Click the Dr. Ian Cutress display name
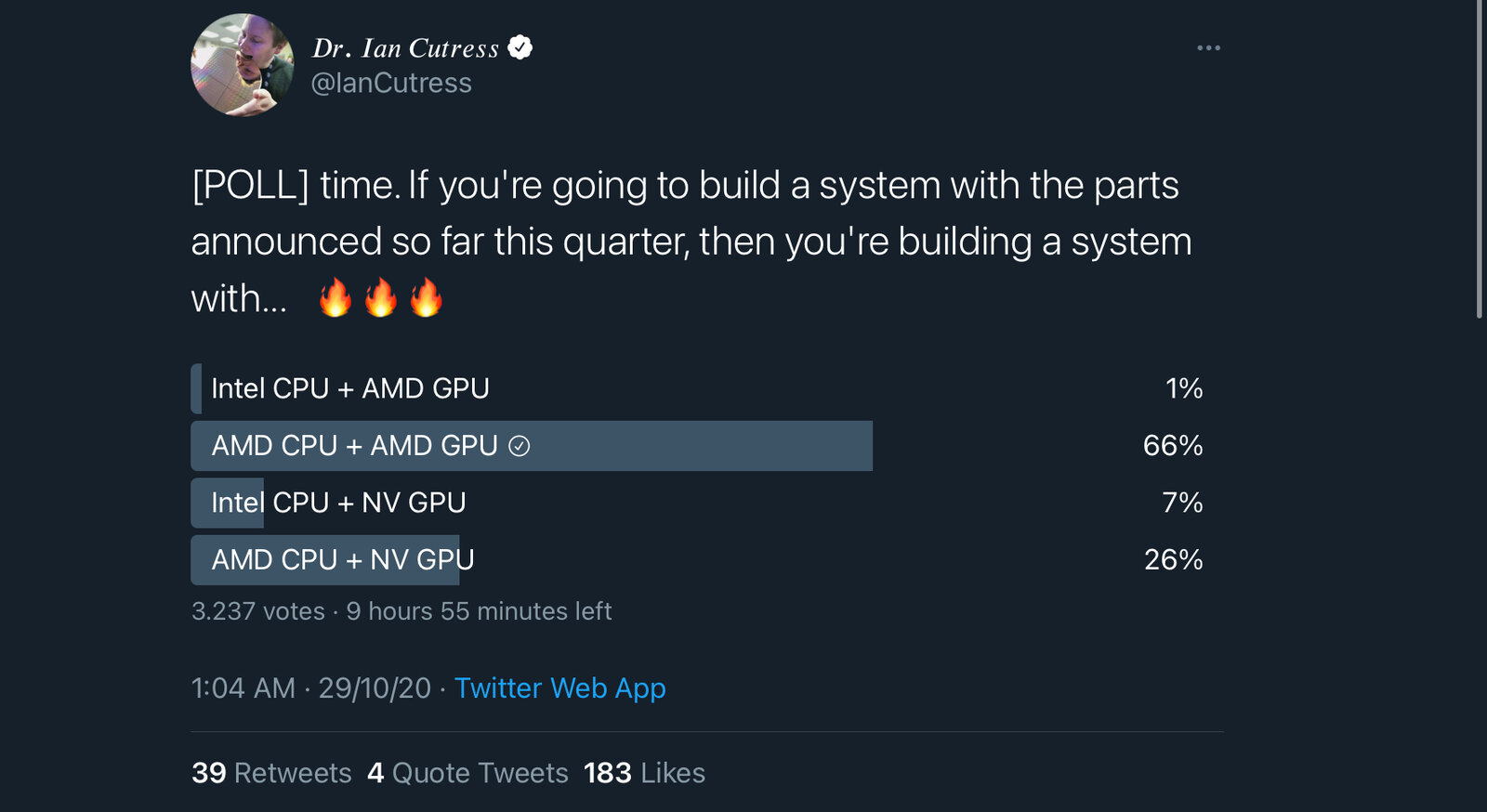The height and width of the screenshot is (812, 1487). (406, 48)
